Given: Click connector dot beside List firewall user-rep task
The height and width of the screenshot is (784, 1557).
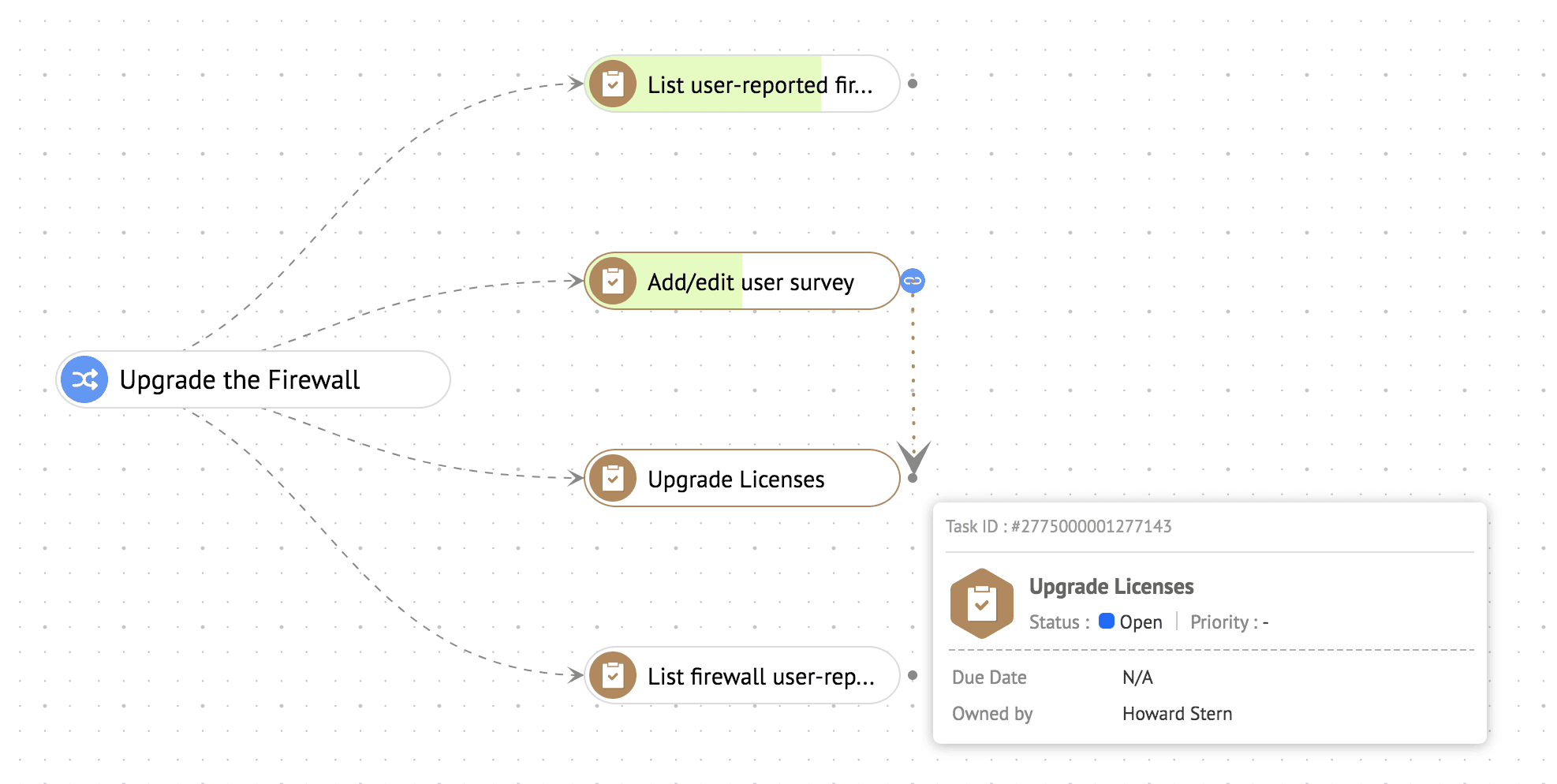Looking at the screenshot, I should click(913, 675).
